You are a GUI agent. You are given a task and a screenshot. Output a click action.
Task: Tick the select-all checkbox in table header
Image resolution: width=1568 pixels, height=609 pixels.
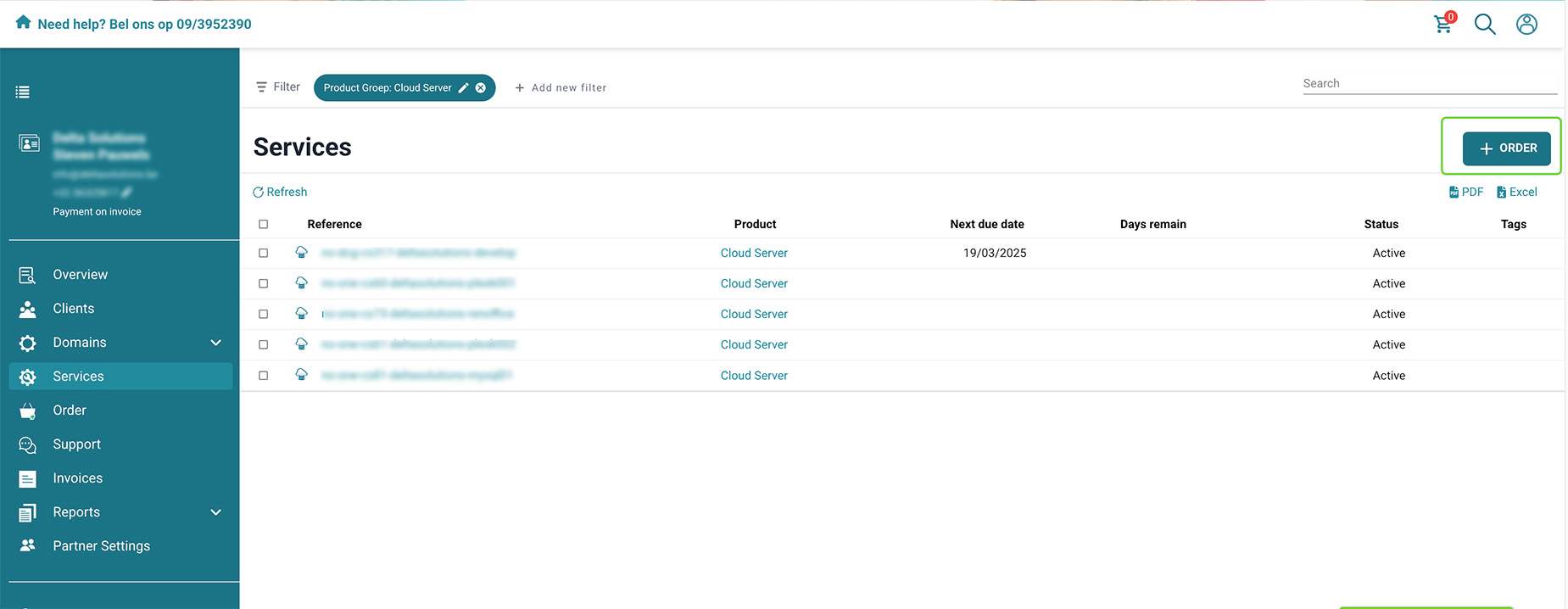(x=263, y=224)
